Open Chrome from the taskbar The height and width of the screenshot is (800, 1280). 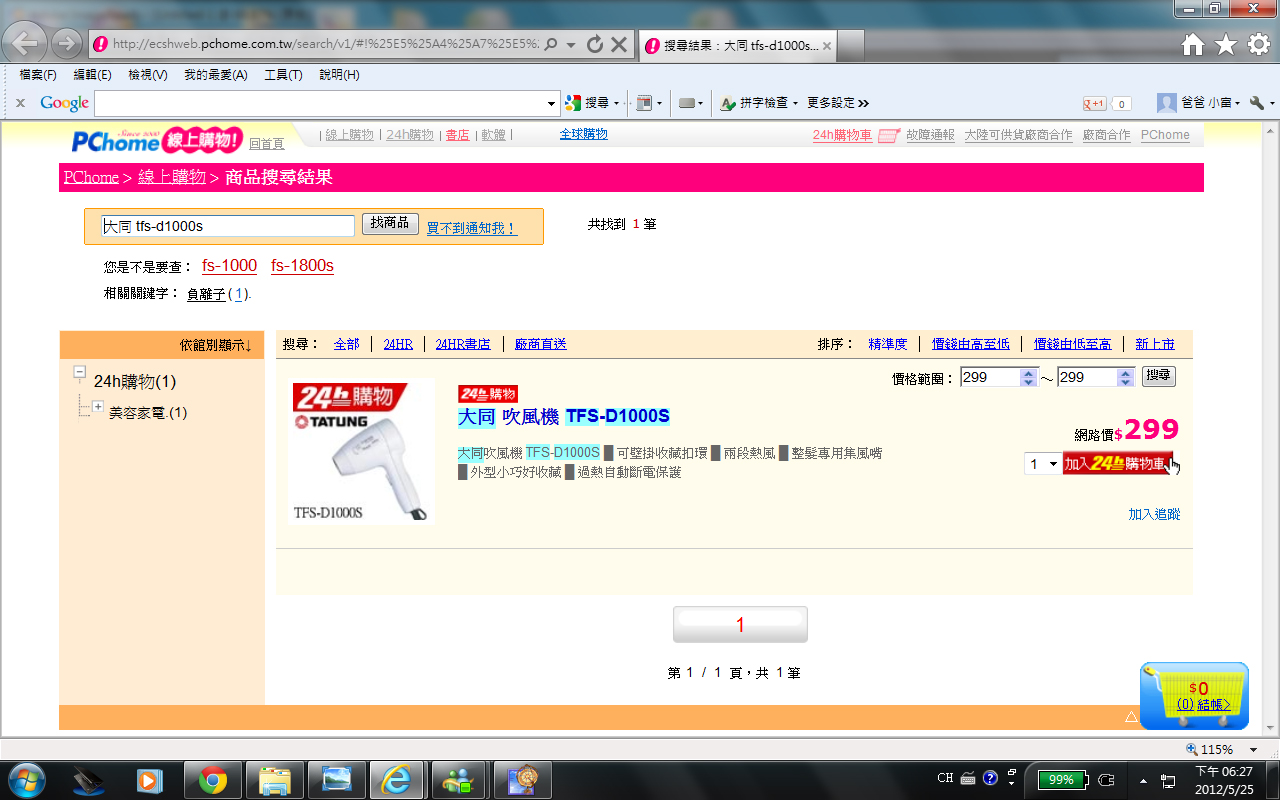(x=212, y=780)
